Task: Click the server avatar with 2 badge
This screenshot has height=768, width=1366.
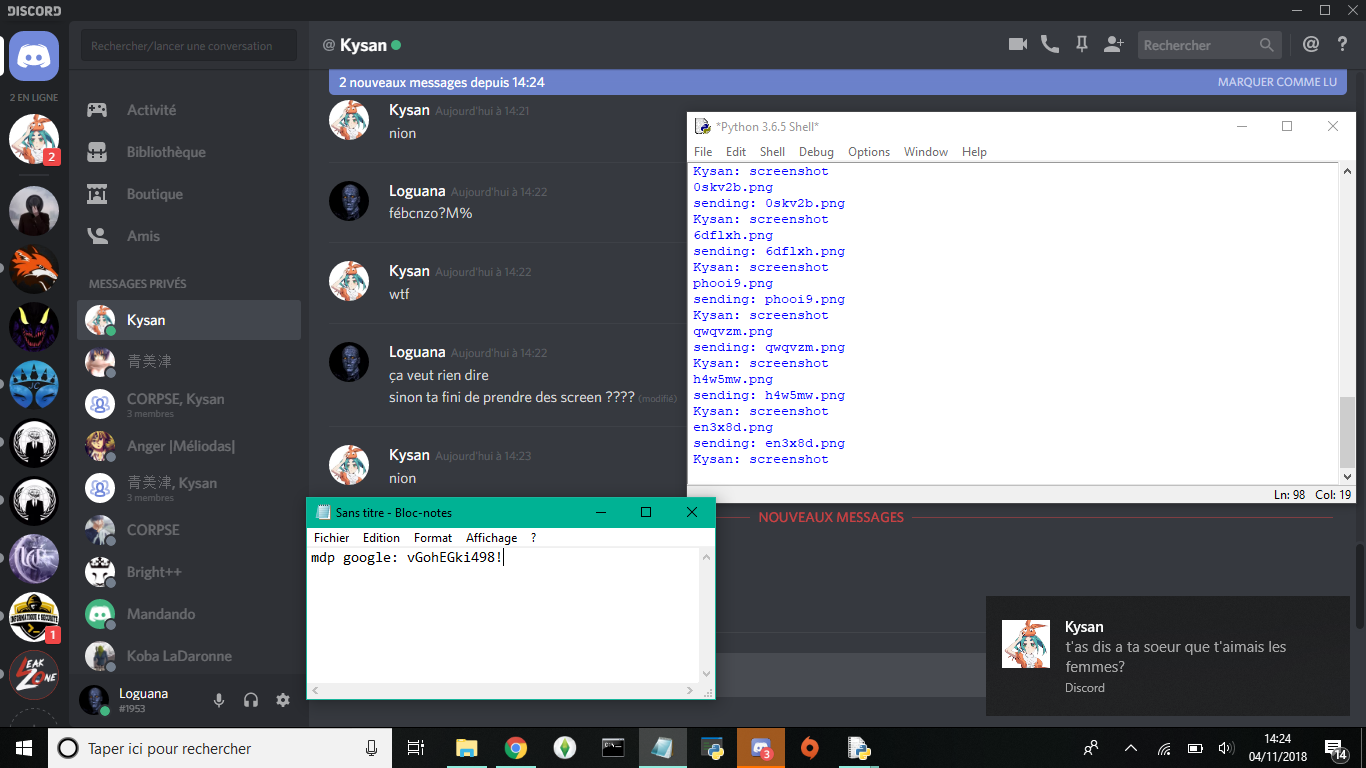Action: pyautogui.click(x=34, y=139)
